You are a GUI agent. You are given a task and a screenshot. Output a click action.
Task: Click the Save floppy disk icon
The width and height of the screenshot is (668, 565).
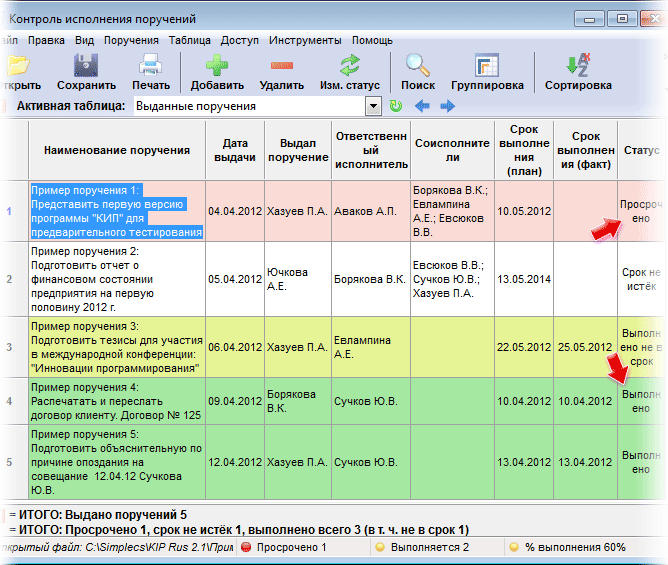[86, 65]
